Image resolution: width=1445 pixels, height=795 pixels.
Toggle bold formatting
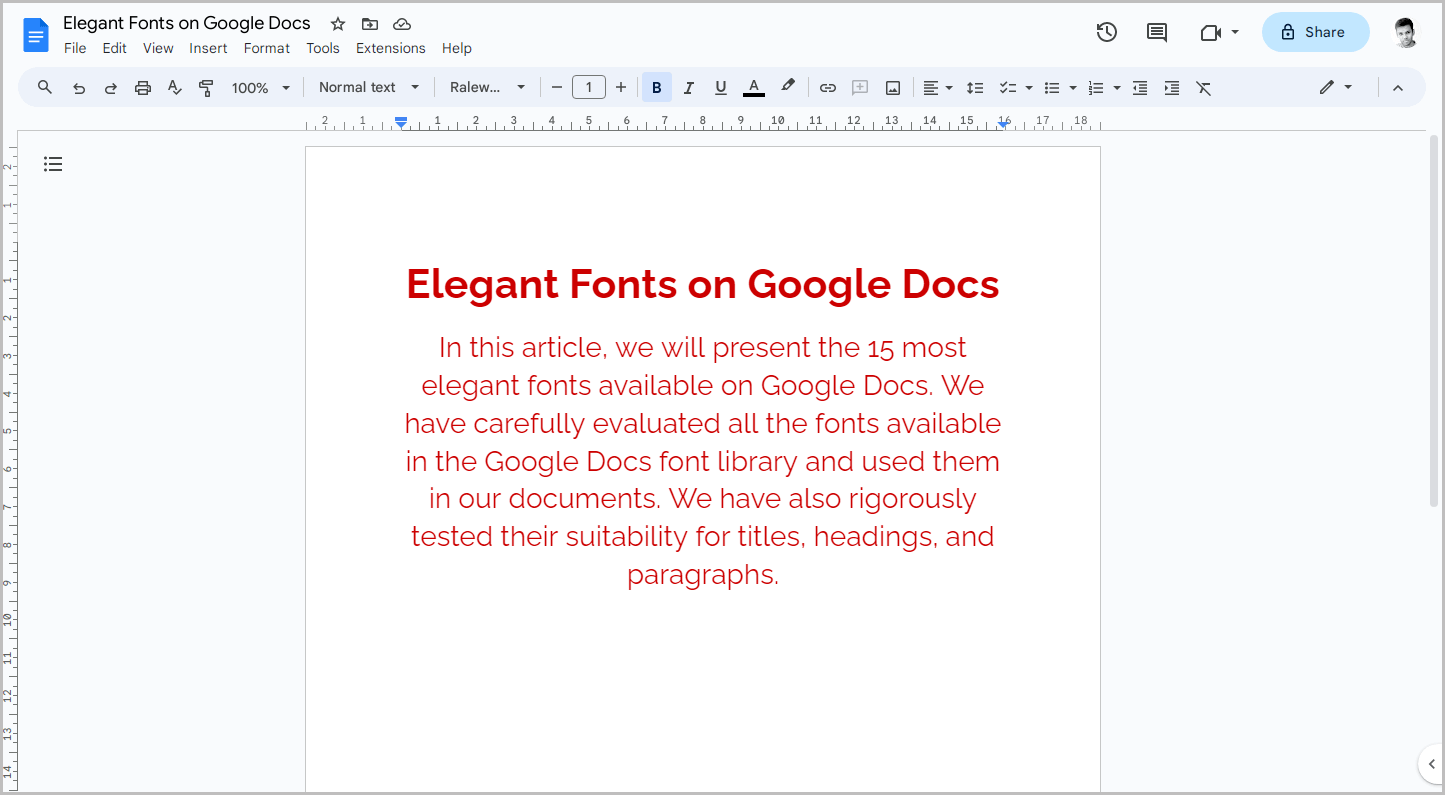pyautogui.click(x=656, y=87)
